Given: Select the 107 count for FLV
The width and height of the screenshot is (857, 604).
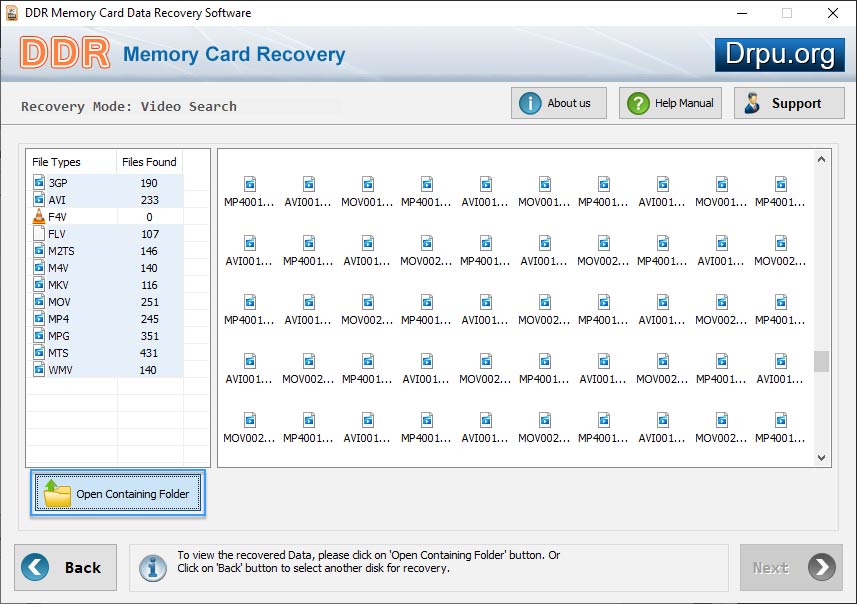Looking at the screenshot, I should tap(150, 233).
